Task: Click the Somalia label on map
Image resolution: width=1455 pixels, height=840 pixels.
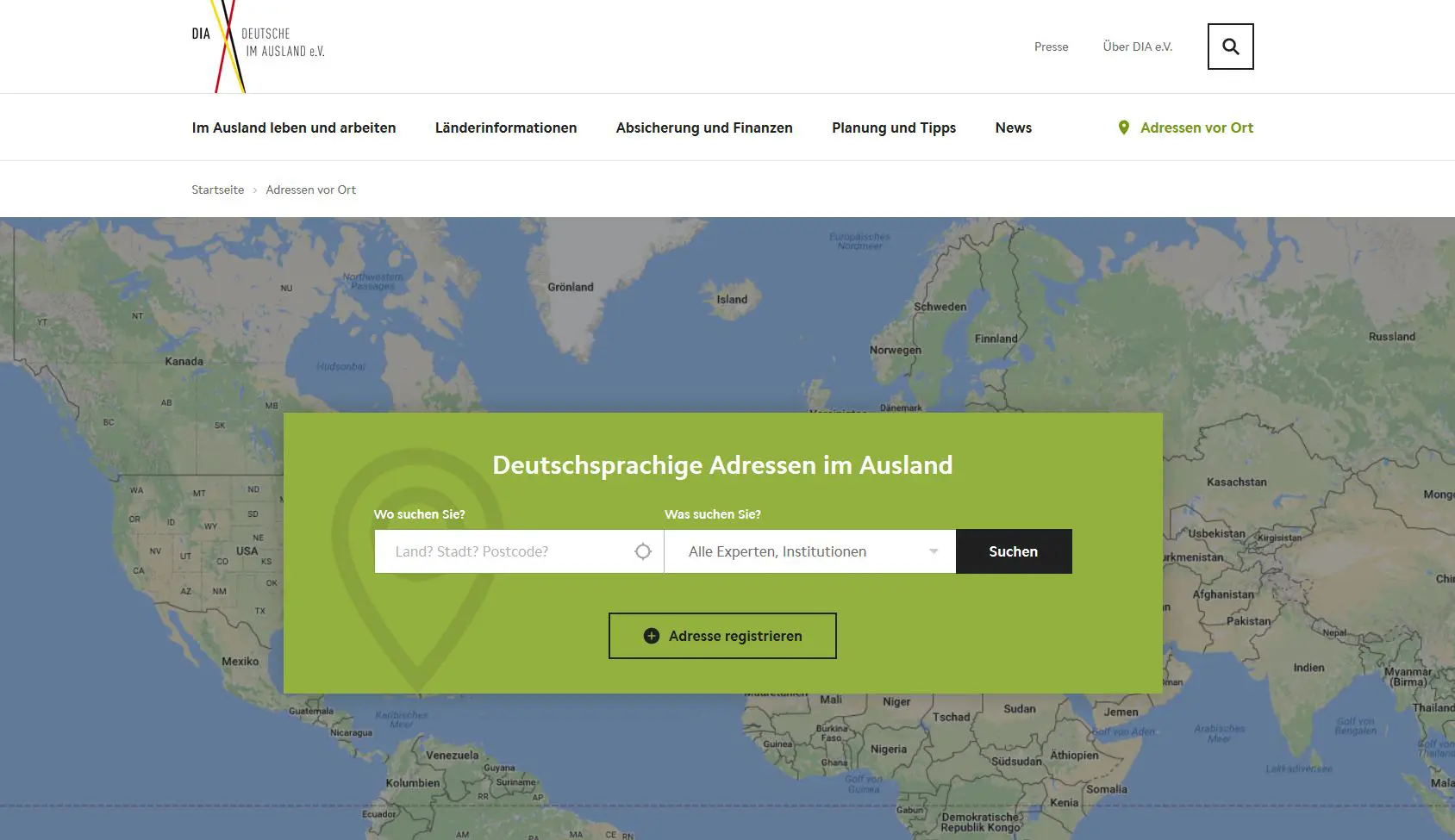Action: (x=1106, y=788)
